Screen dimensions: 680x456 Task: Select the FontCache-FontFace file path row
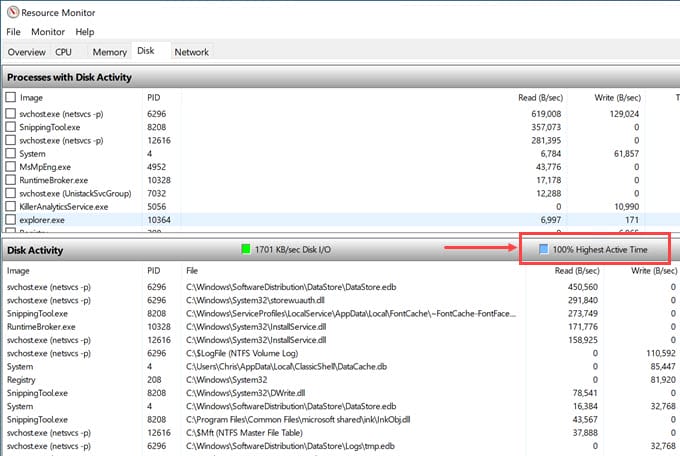tap(351, 313)
